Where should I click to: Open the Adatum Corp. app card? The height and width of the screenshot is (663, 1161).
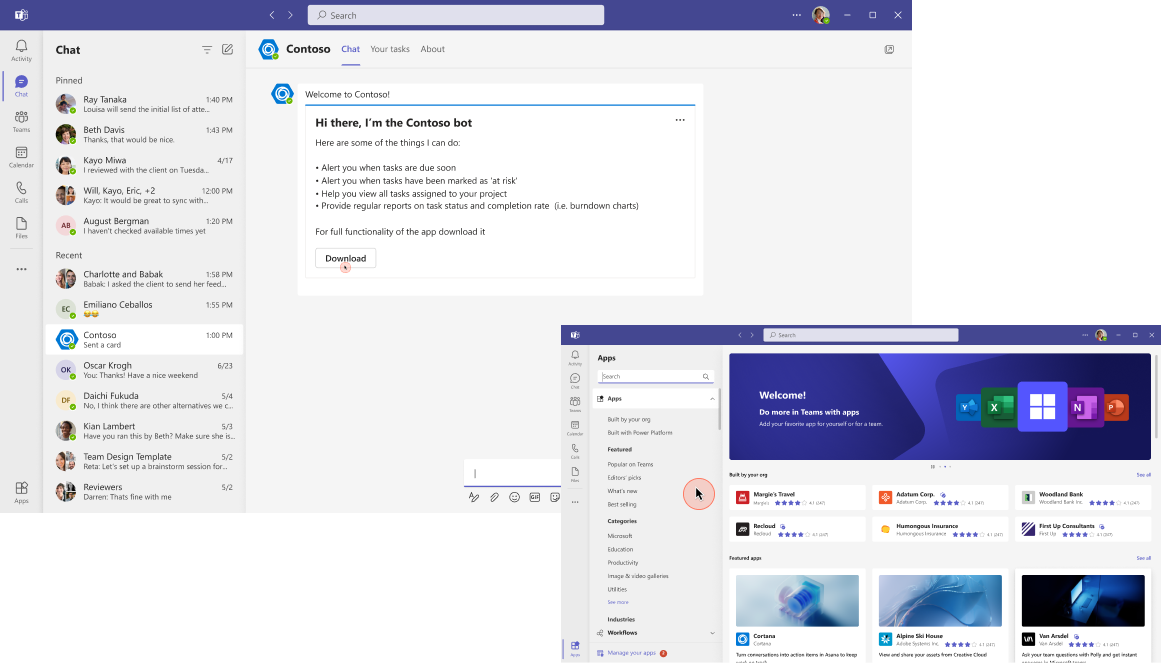pos(940,498)
